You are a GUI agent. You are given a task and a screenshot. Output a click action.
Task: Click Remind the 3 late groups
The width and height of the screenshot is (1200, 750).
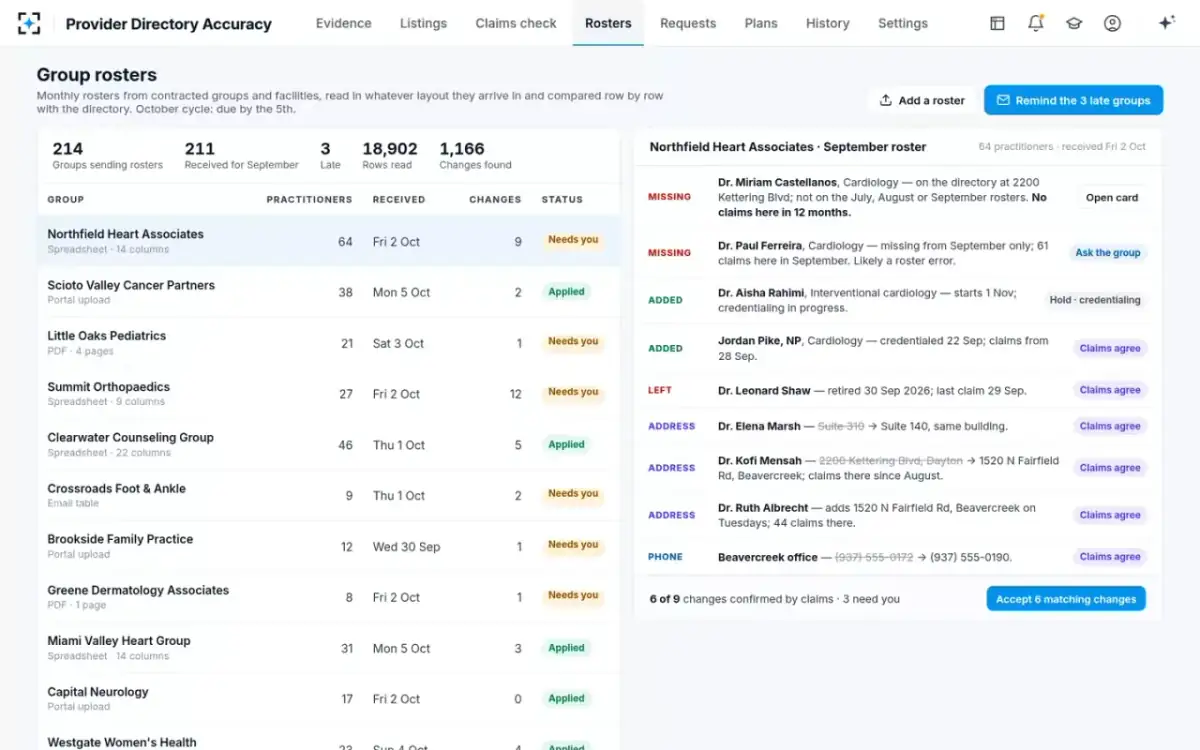(x=1073, y=100)
